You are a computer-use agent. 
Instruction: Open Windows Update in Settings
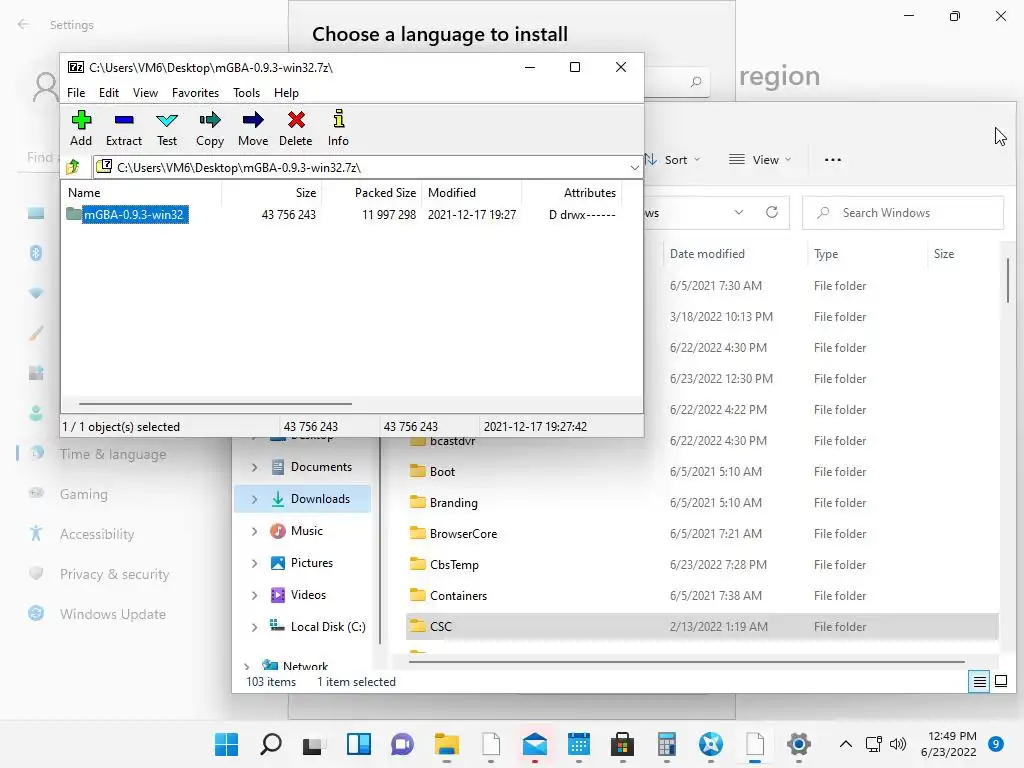[x=112, y=614]
